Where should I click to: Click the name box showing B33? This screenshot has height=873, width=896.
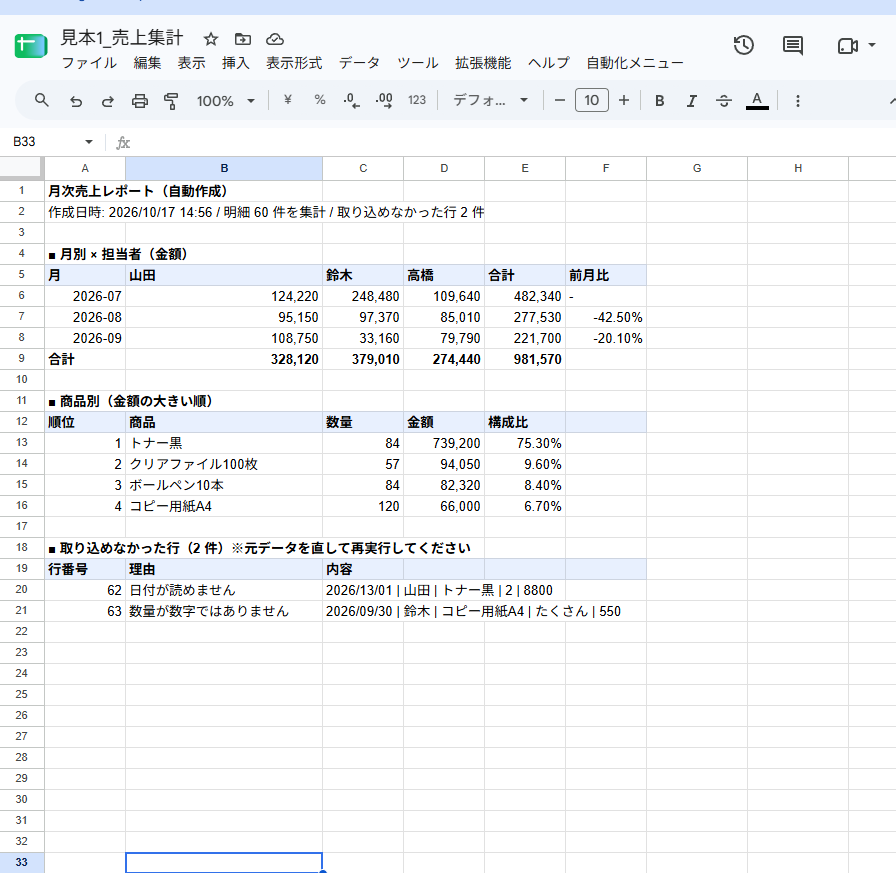(46, 142)
